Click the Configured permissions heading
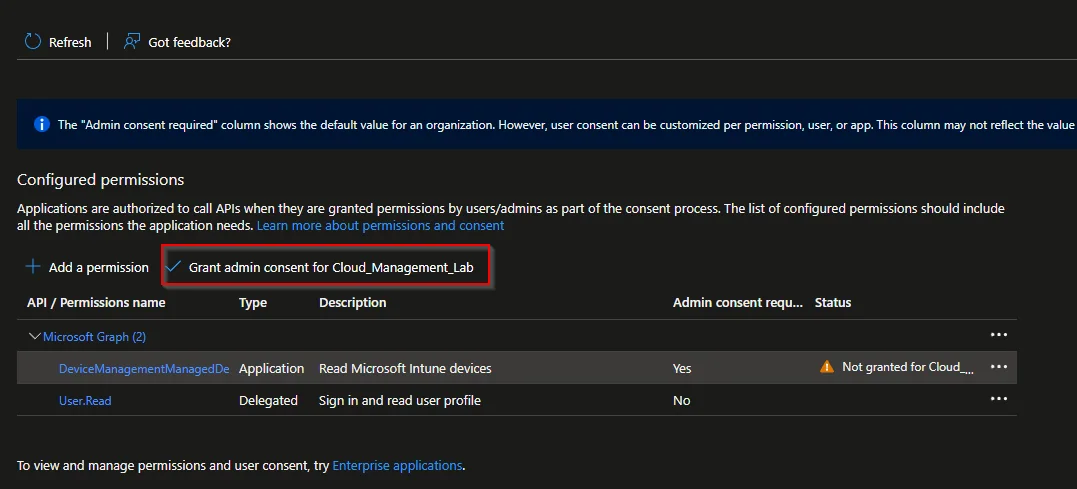 [100, 180]
